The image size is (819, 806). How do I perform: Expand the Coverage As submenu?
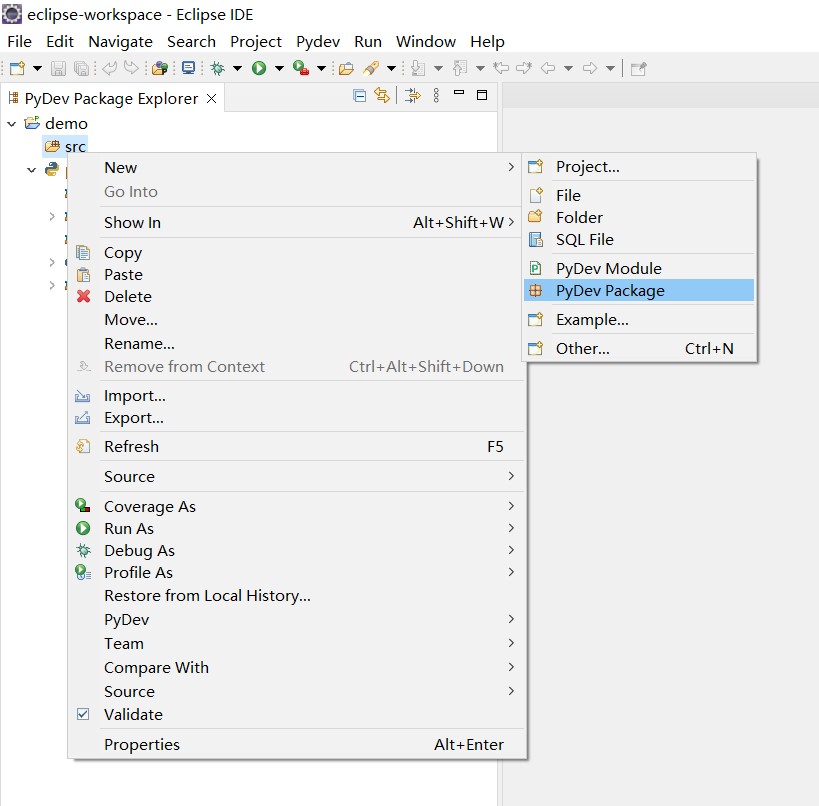pyautogui.click(x=297, y=507)
